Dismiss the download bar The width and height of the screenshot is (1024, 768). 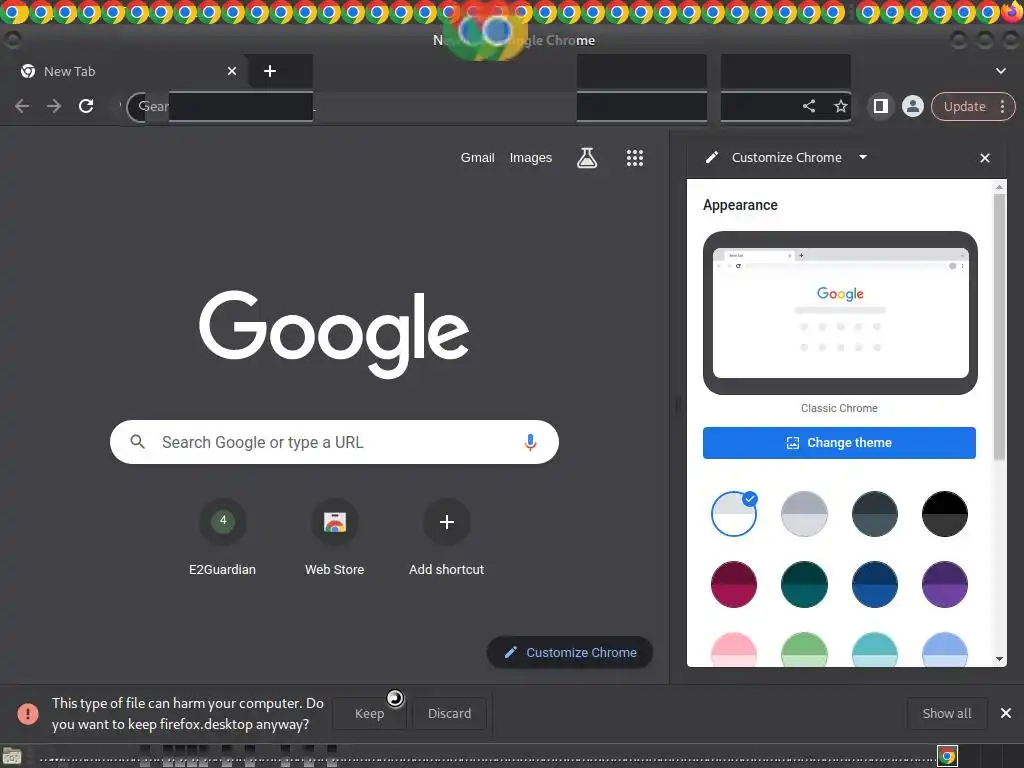tap(1006, 713)
